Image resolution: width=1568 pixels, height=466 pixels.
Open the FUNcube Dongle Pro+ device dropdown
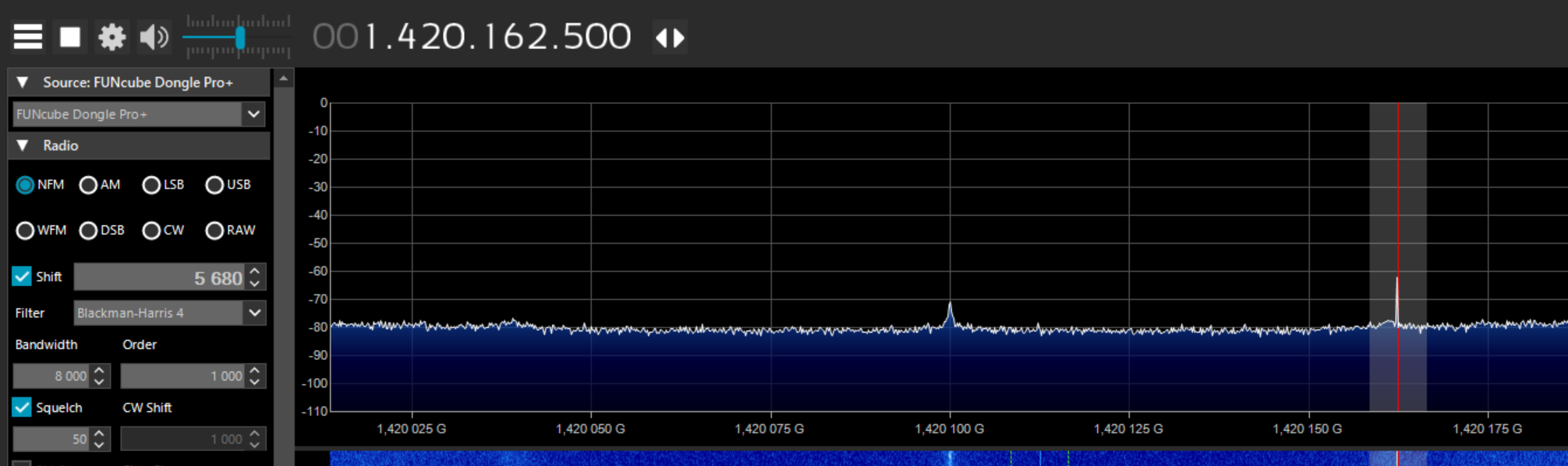point(253,115)
